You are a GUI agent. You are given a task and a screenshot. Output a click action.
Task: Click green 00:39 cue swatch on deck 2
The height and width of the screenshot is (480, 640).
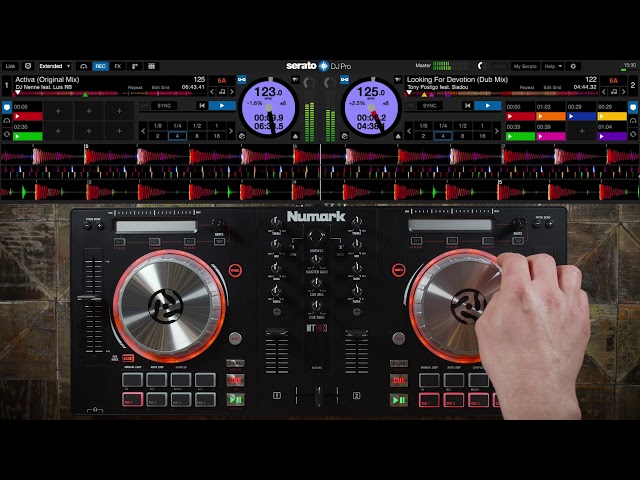[x=520, y=136]
